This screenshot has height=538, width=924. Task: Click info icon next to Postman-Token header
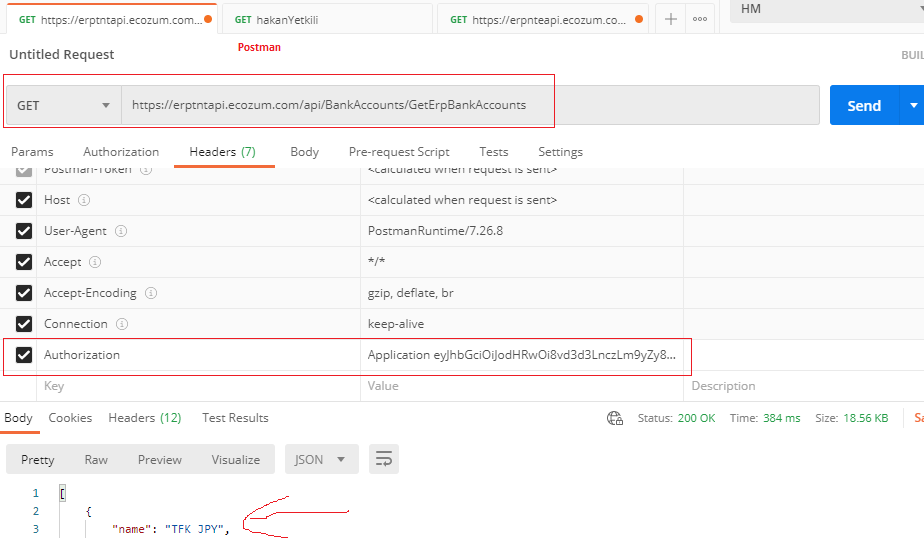(146, 170)
